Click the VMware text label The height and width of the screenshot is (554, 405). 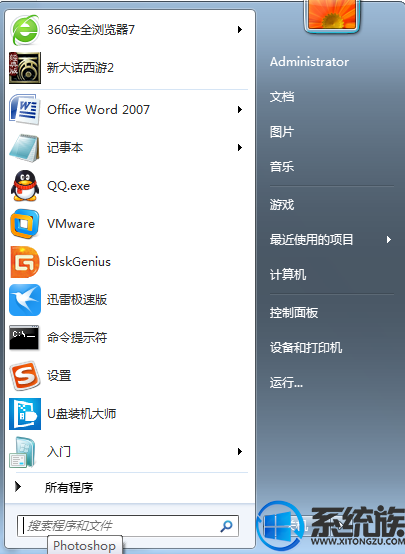[x=71, y=224]
